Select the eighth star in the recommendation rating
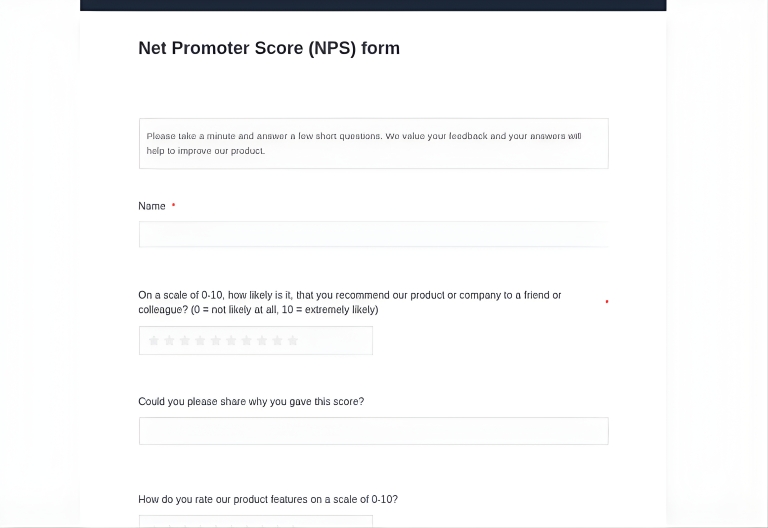This screenshot has width=768, height=528. (262, 341)
